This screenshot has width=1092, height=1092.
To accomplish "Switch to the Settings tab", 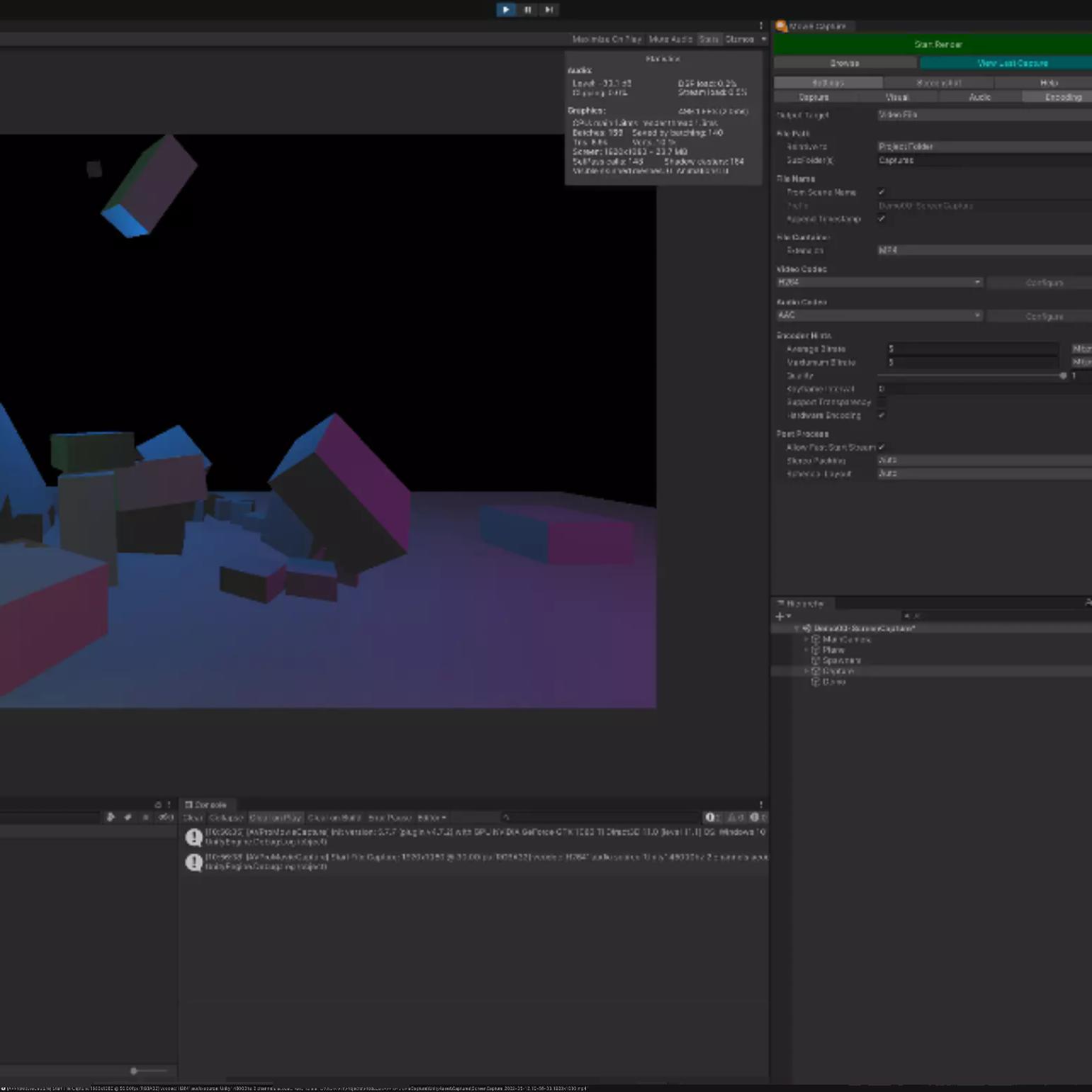I will tap(828, 83).
